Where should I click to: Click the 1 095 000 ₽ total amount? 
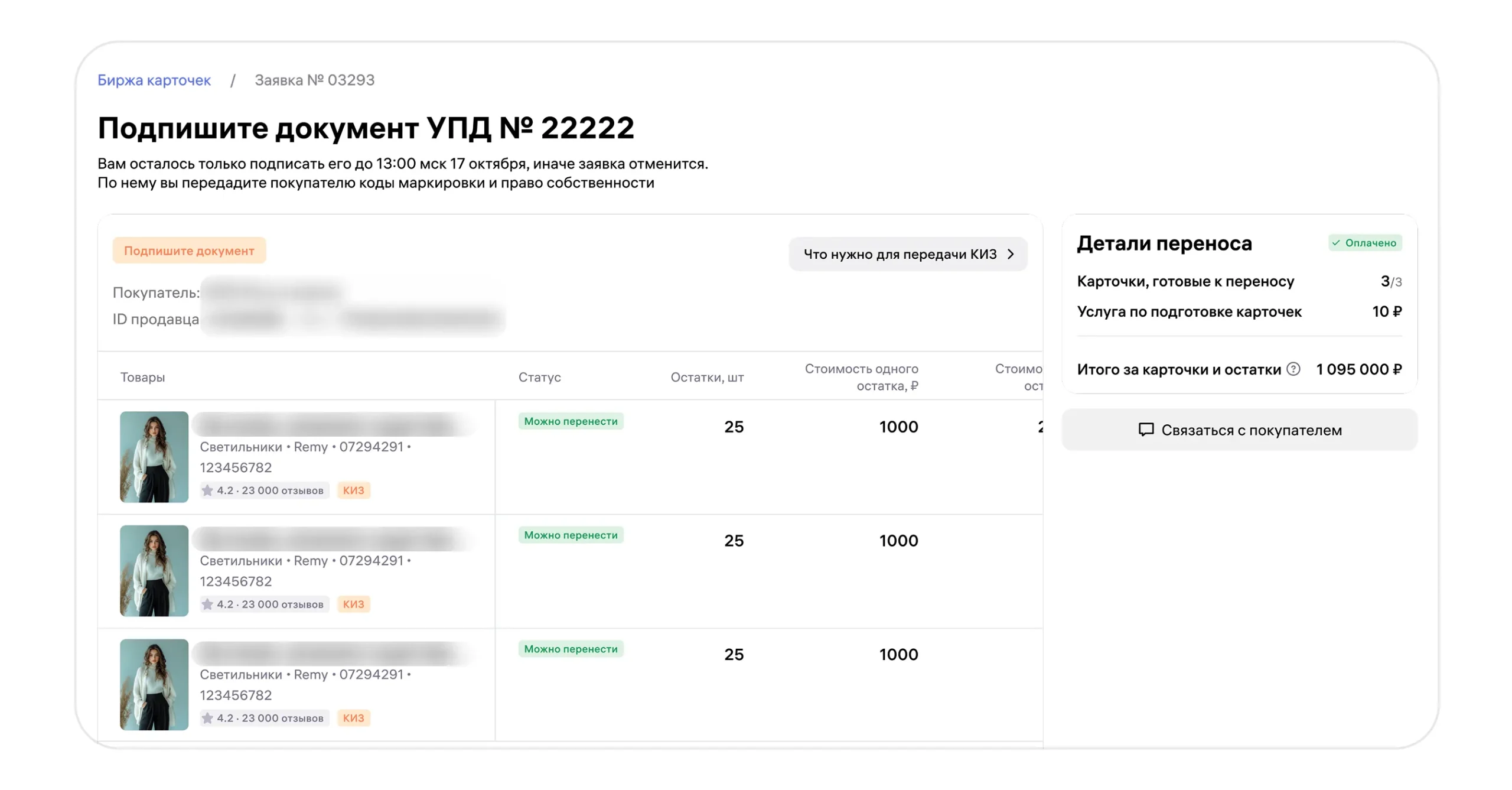pos(1358,369)
